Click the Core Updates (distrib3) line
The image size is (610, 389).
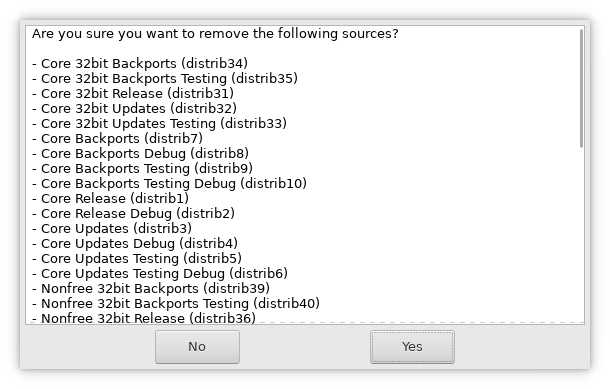[112, 229]
